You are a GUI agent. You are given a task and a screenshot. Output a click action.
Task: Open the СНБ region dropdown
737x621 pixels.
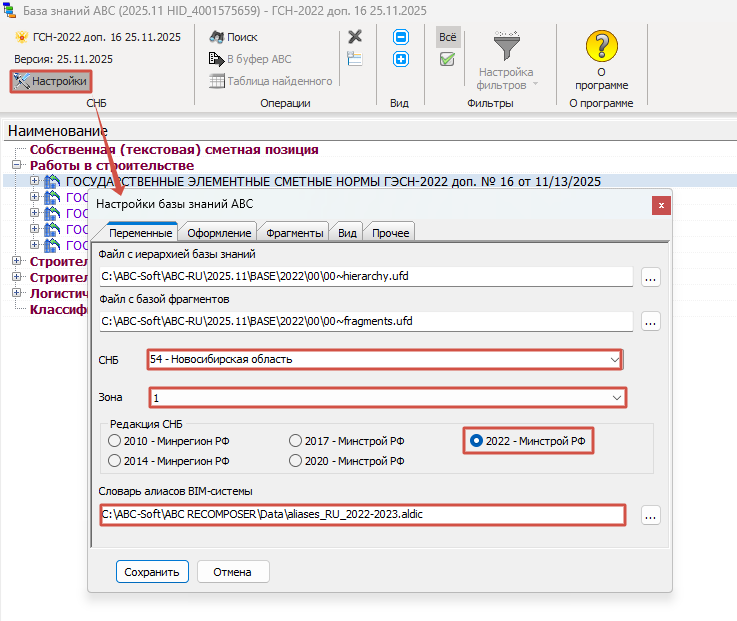(x=384, y=360)
